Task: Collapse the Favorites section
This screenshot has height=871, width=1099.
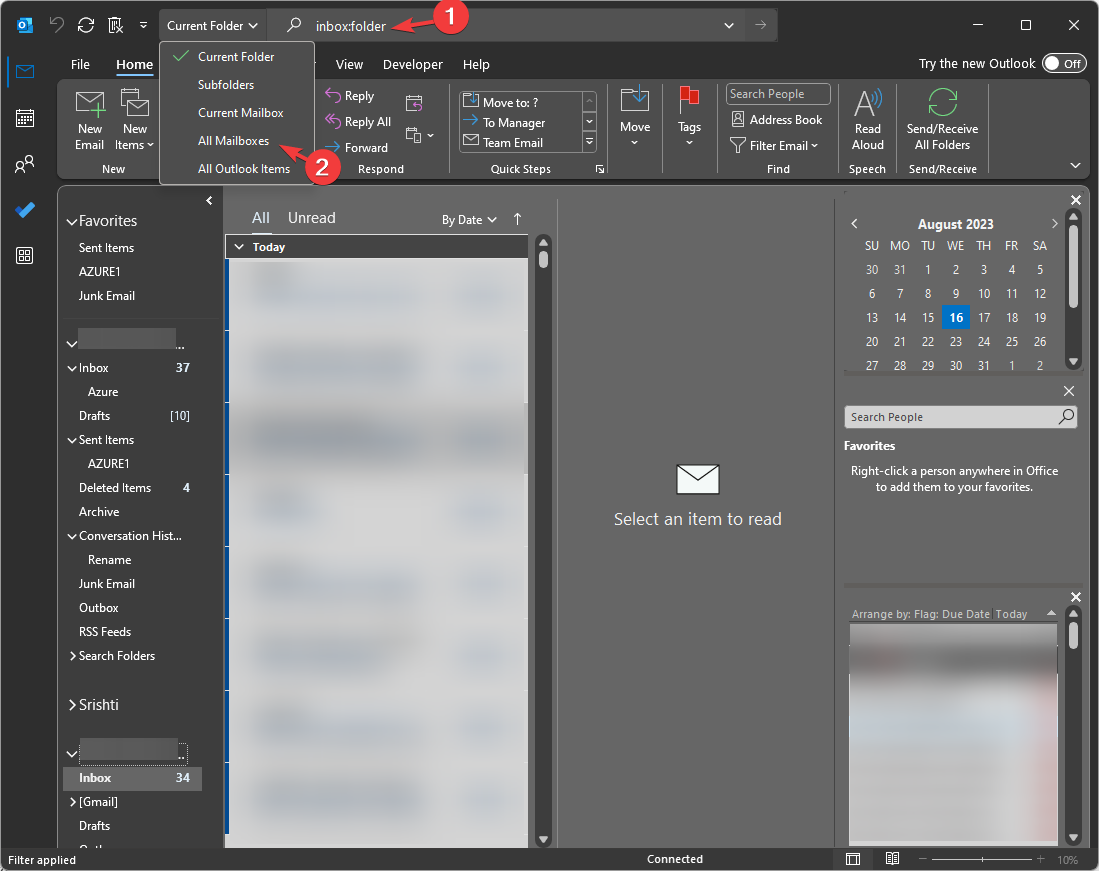Action: (71, 221)
